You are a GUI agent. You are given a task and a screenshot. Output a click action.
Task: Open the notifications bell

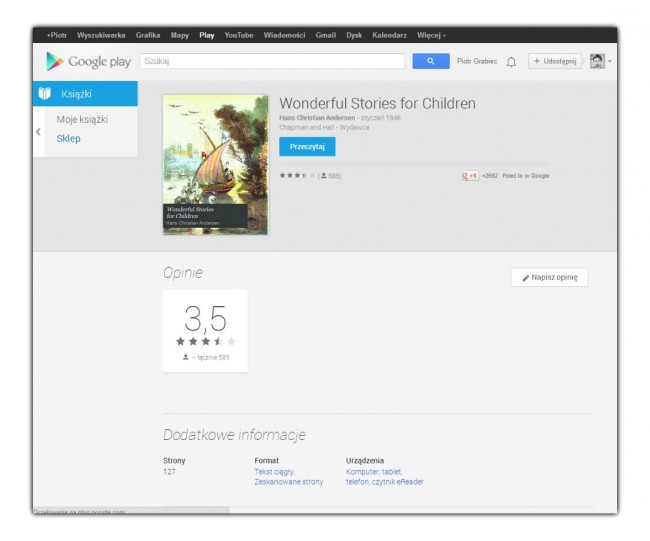511,62
